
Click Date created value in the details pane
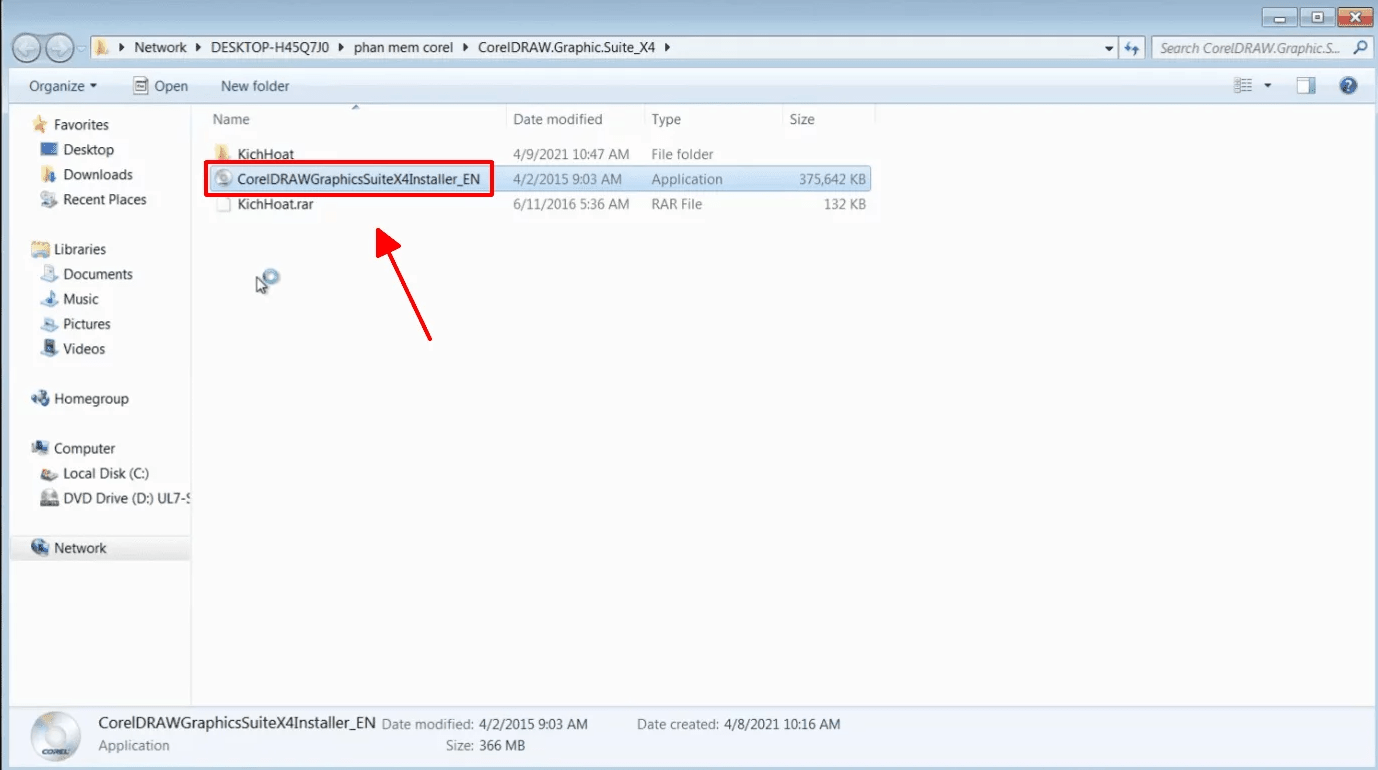coord(782,723)
